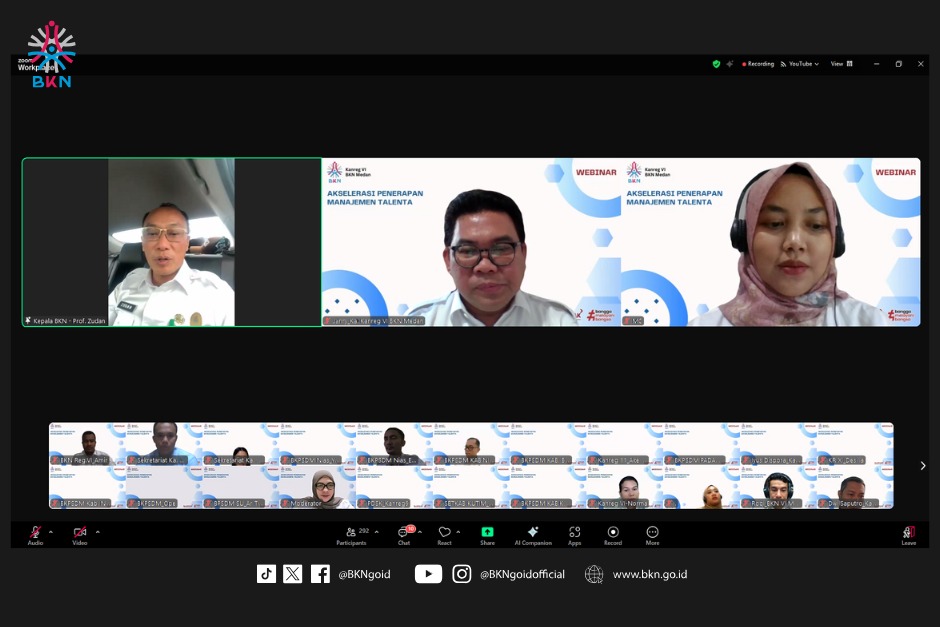Viewport: 940px width, 627px height.
Task: Click the green Share screen icon
Action: pos(487,534)
